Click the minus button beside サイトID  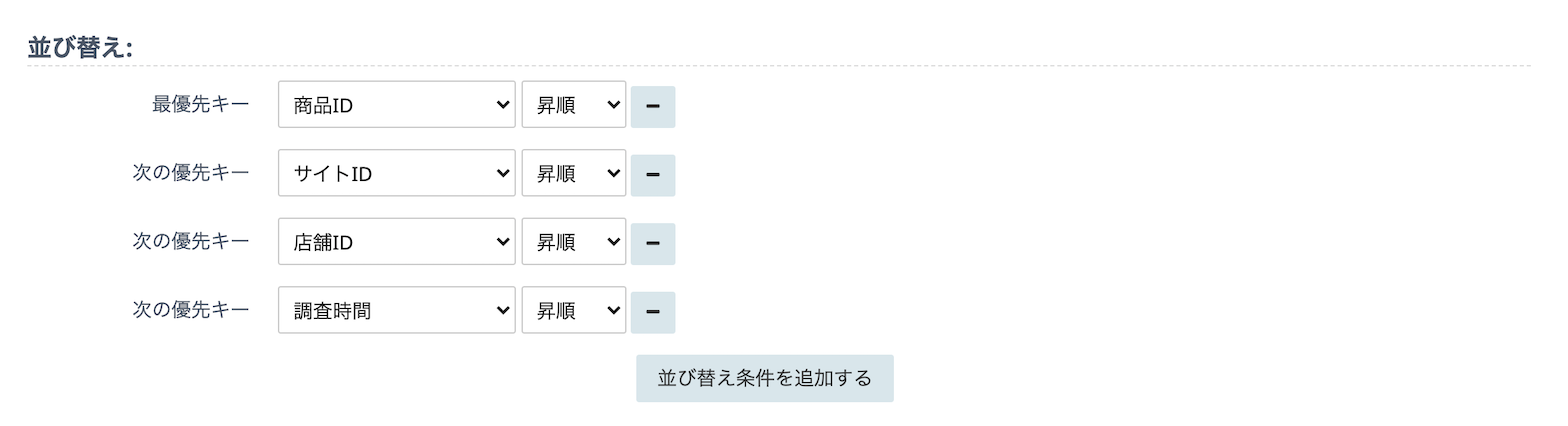point(653,175)
